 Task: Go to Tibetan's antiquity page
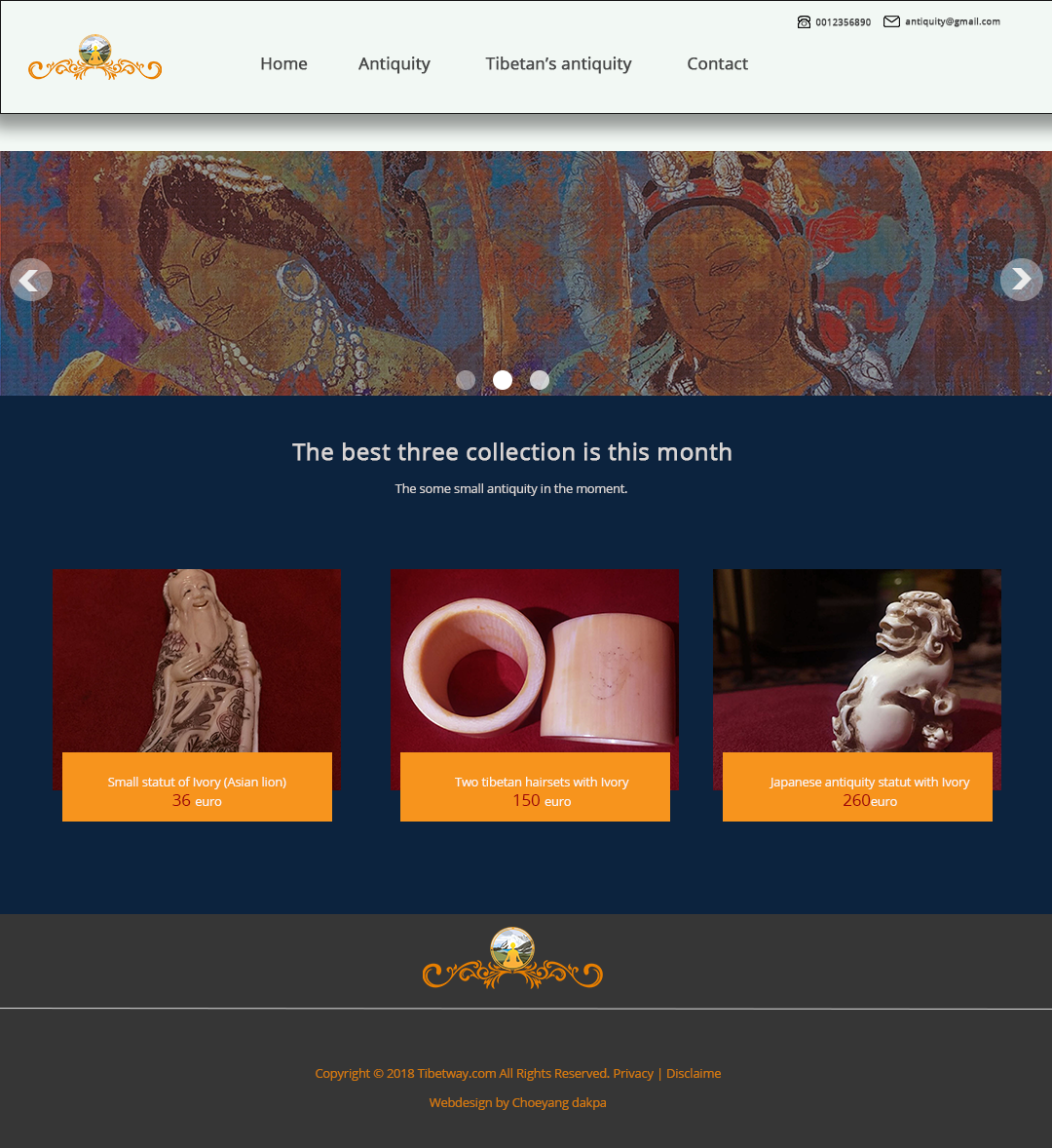(x=558, y=63)
